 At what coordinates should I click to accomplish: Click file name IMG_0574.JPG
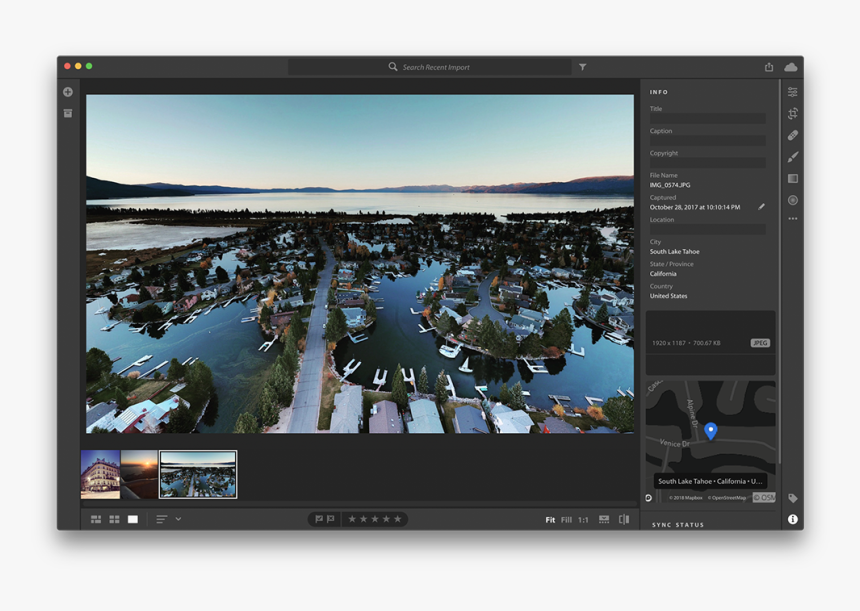click(670, 185)
